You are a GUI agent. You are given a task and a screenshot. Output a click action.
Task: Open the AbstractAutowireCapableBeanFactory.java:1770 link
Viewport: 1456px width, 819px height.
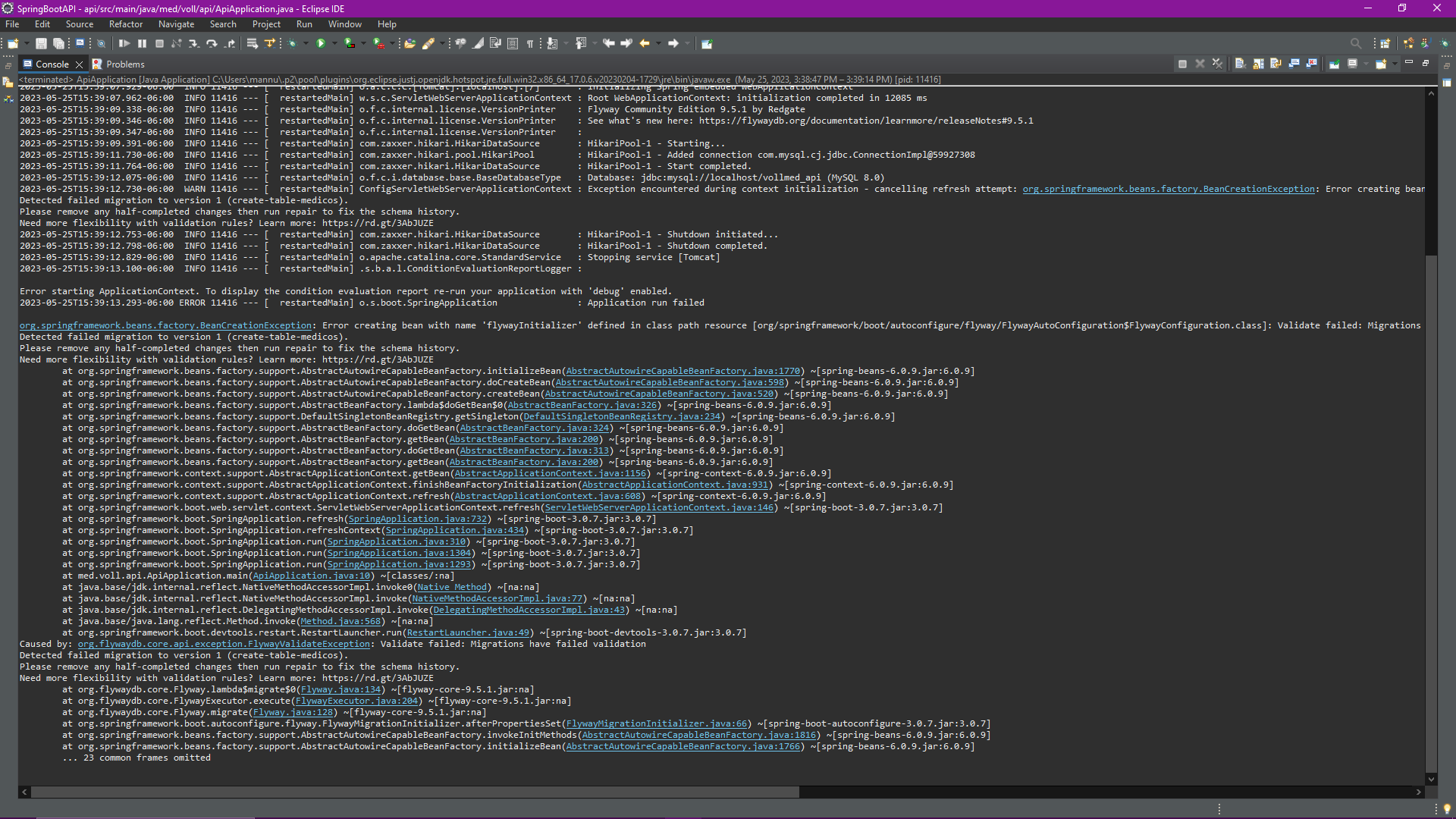coord(682,371)
